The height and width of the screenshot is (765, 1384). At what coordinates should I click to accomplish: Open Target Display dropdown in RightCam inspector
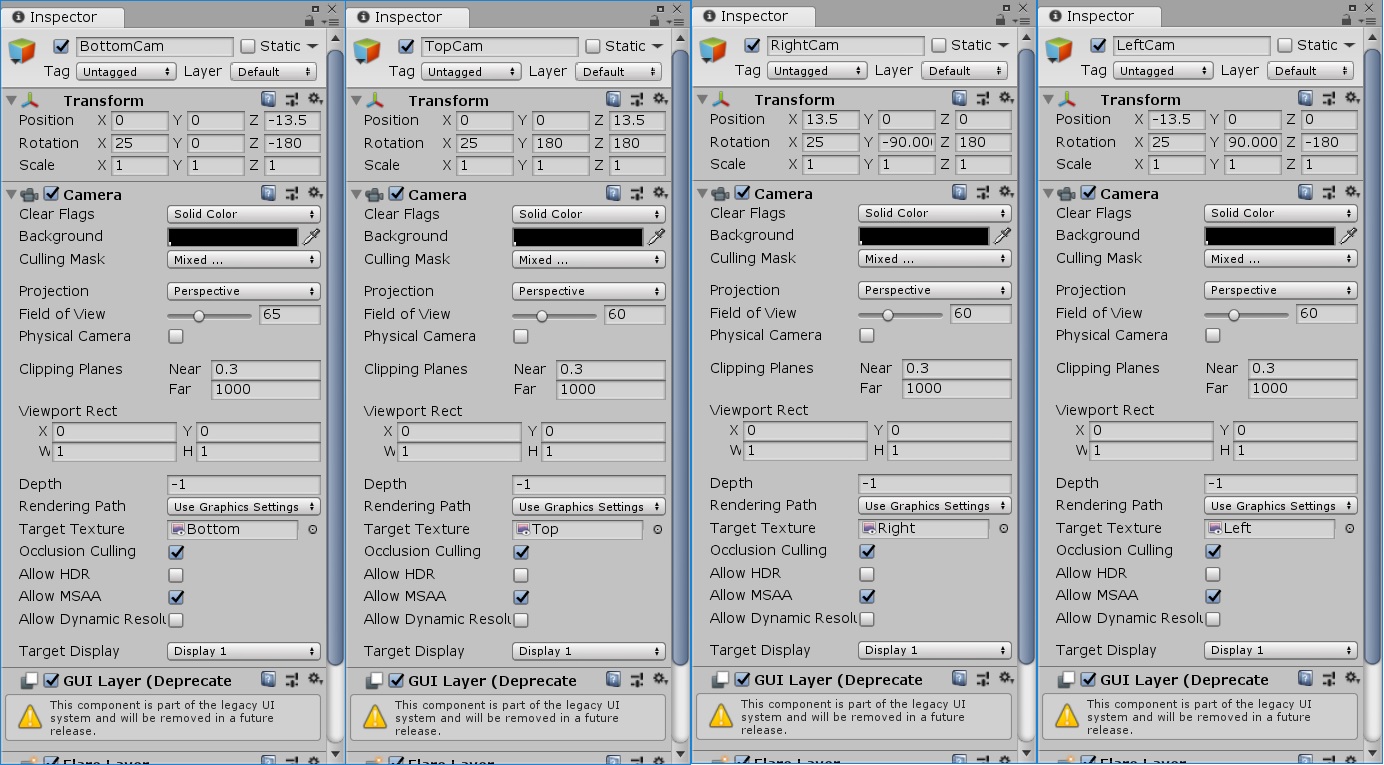point(935,650)
